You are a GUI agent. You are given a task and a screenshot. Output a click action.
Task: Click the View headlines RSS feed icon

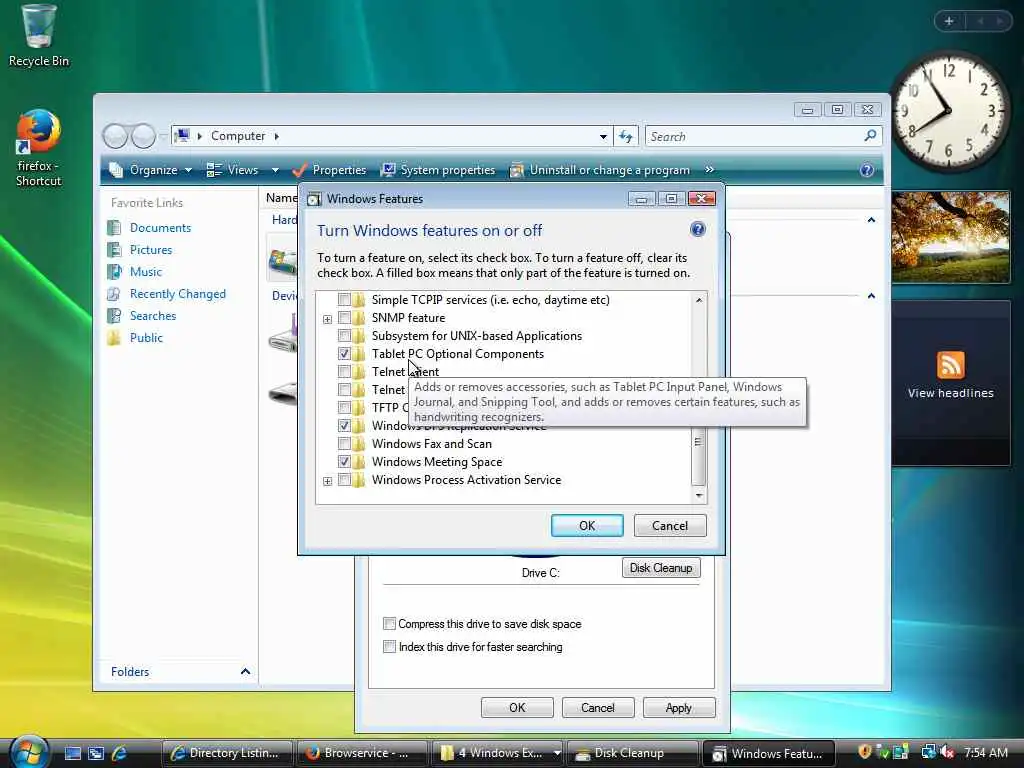click(950, 364)
